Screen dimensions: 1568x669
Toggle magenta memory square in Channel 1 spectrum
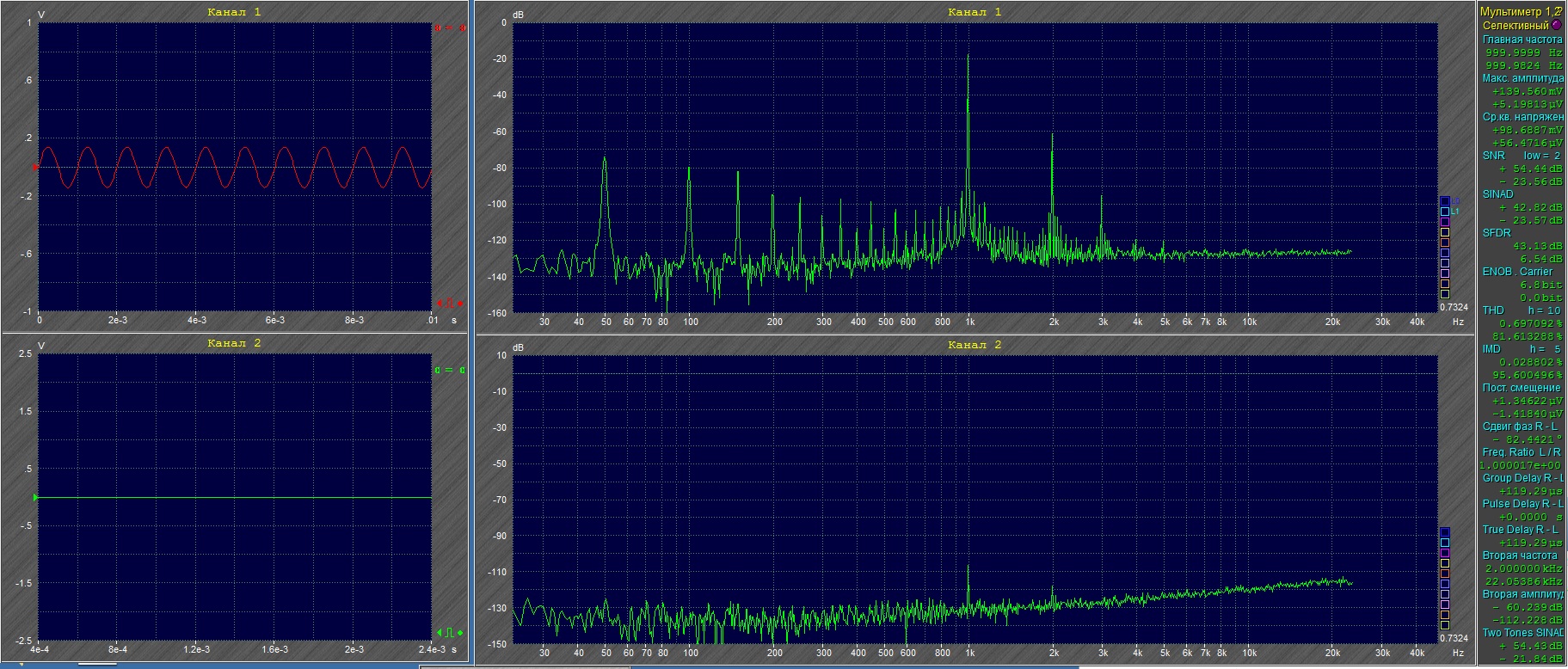pyautogui.click(x=1445, y=222)
